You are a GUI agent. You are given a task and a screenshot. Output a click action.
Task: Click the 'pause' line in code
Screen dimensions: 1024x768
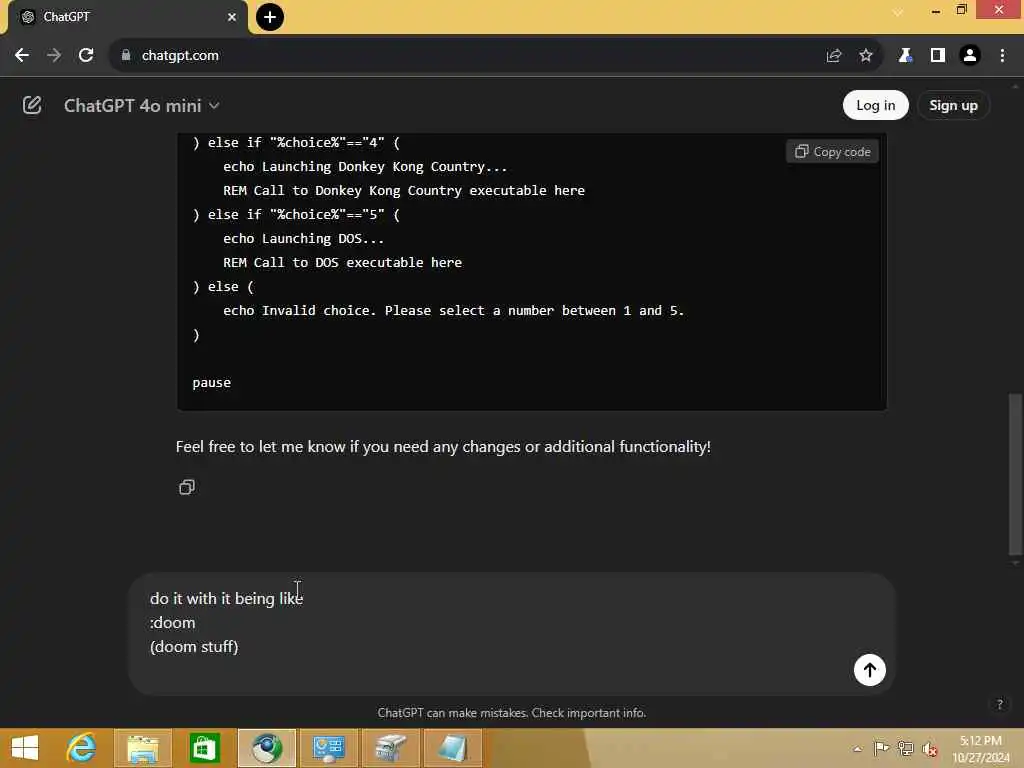212,383
